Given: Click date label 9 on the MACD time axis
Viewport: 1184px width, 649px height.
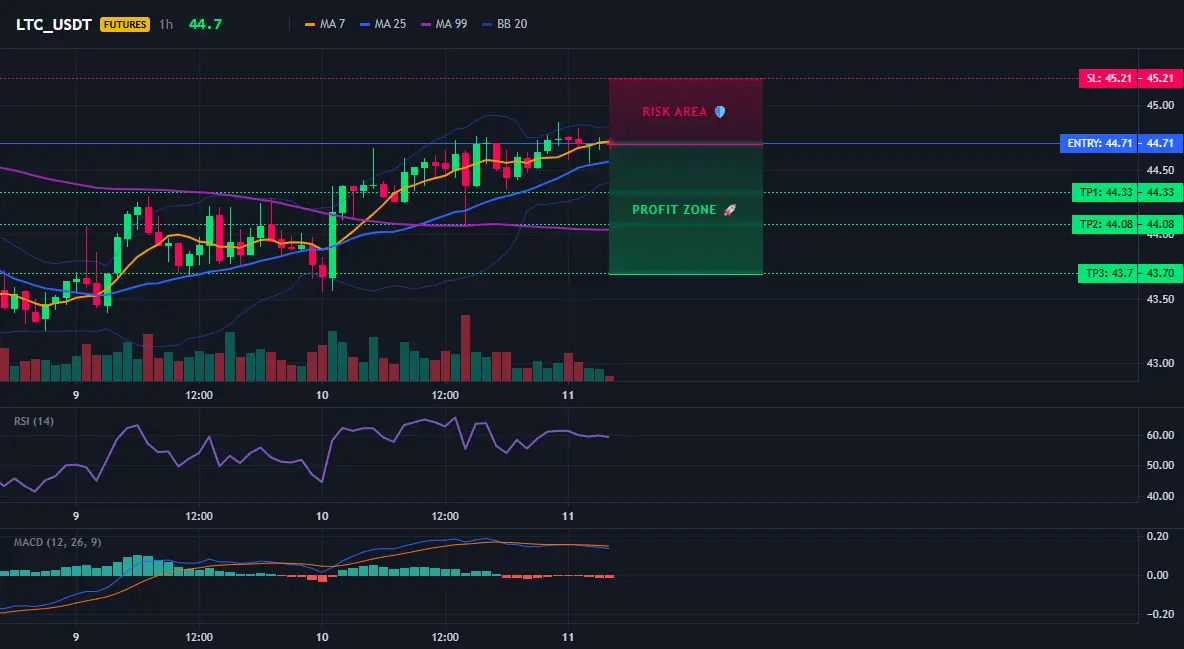Looking at the screenshot, I should click(x=76, y=637).
